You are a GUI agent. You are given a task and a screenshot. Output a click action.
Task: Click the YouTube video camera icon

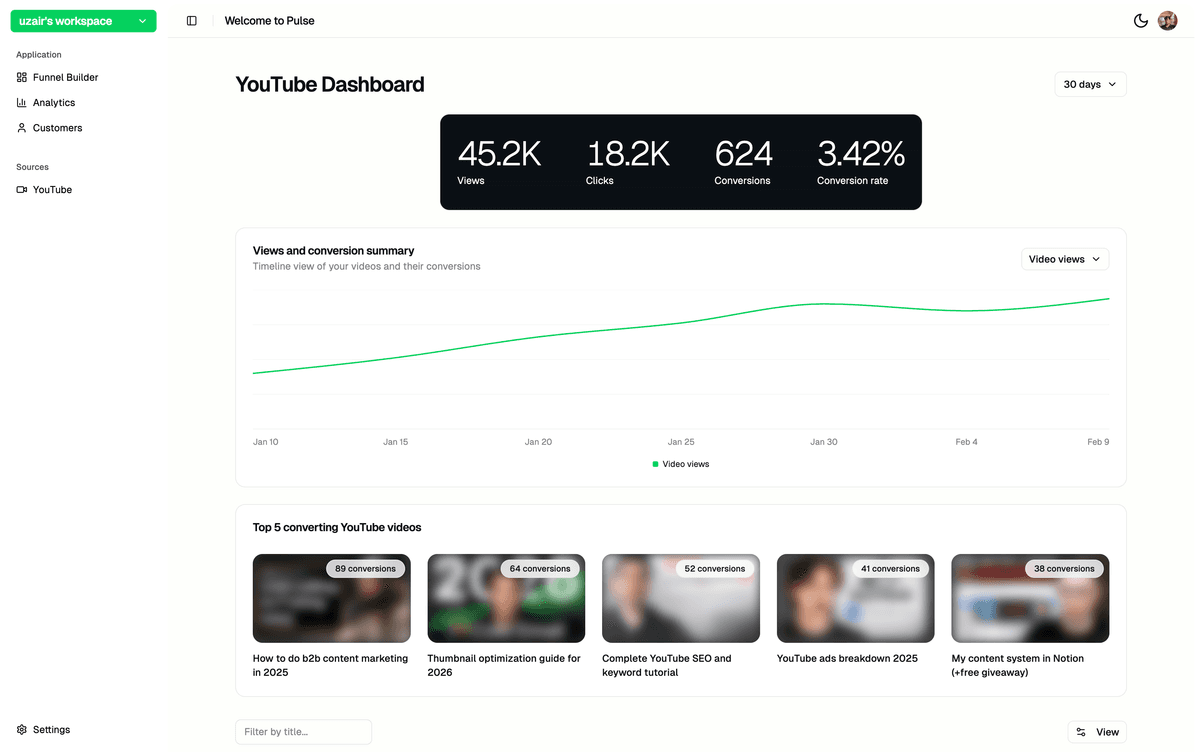coord(22,190)
